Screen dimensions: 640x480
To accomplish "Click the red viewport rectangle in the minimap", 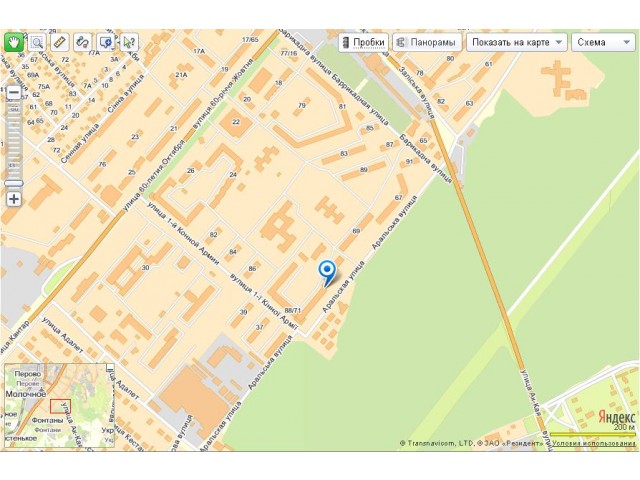I will pyautogui.click(x=60, y=407).
